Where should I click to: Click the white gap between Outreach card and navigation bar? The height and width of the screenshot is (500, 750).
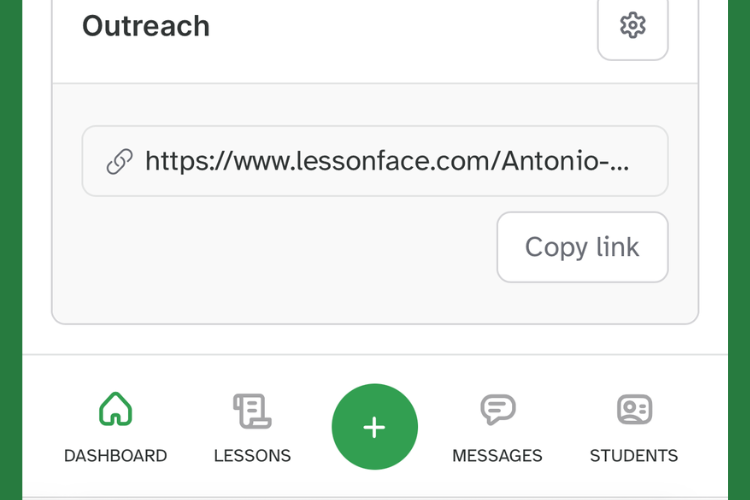pyautogui.click(x=375, y=339)
